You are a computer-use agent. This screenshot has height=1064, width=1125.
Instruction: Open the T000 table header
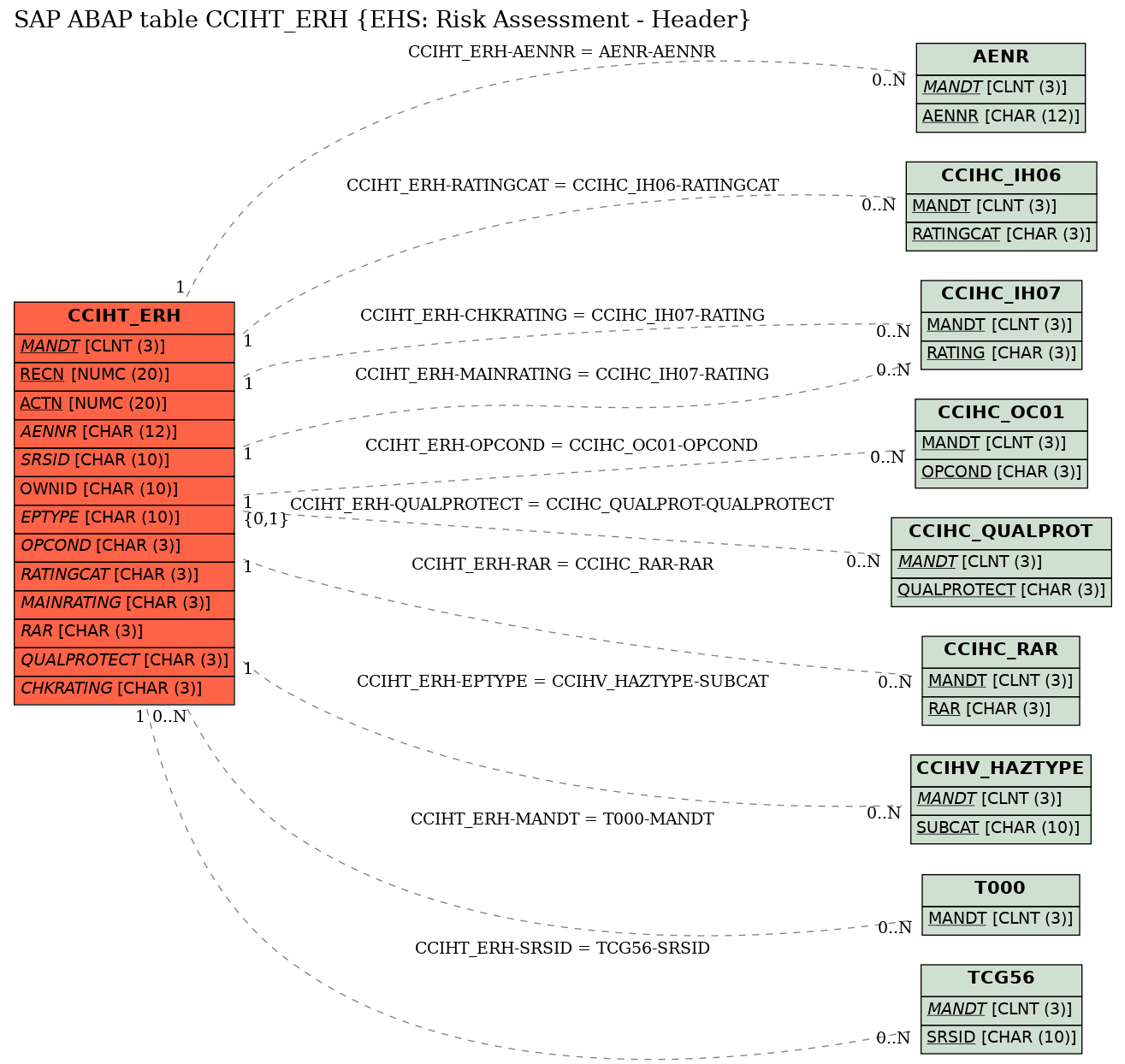(1001, 889)
